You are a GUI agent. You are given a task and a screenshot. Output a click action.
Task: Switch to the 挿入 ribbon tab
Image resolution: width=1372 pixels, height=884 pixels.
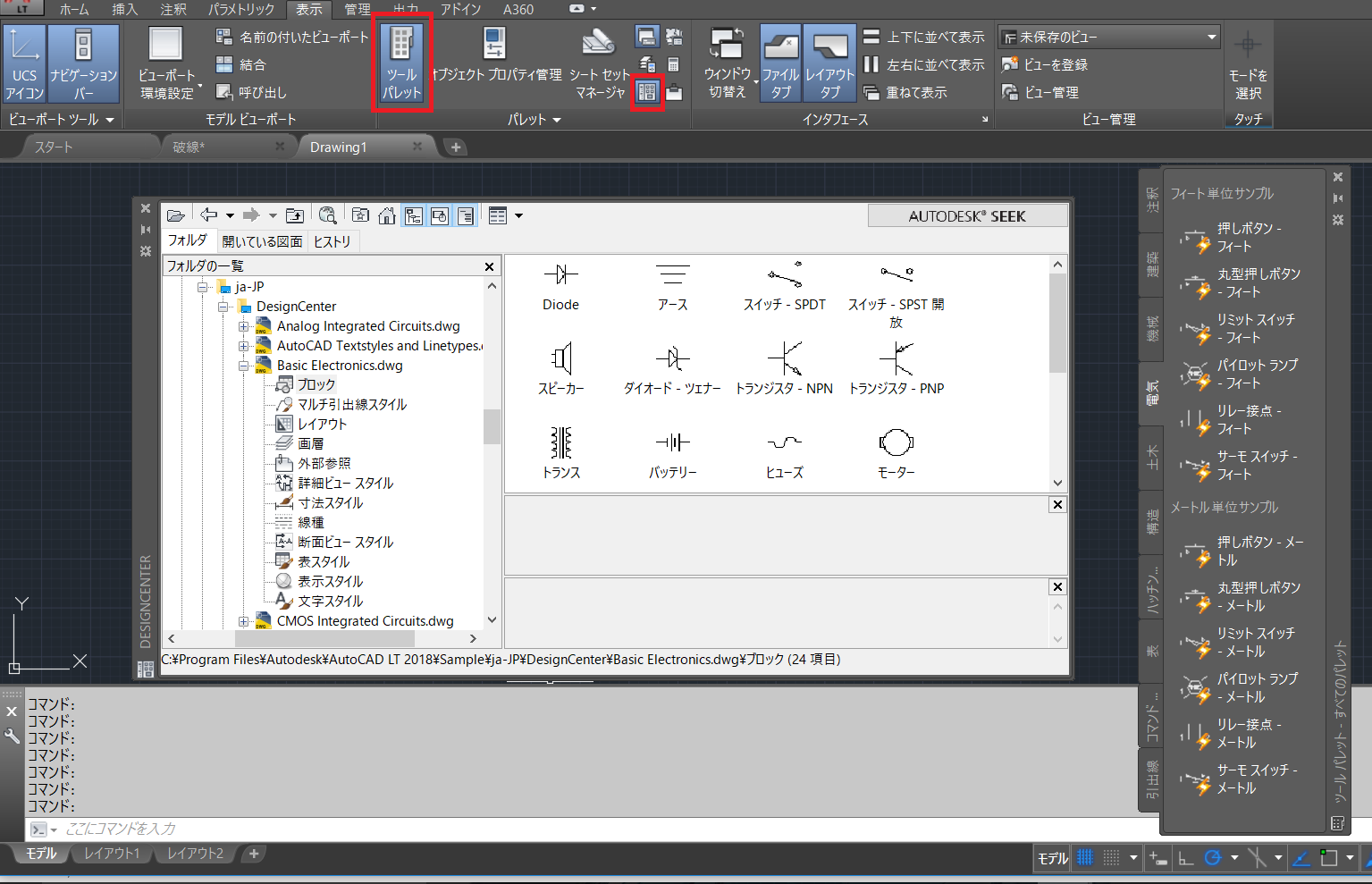[124, 9]
